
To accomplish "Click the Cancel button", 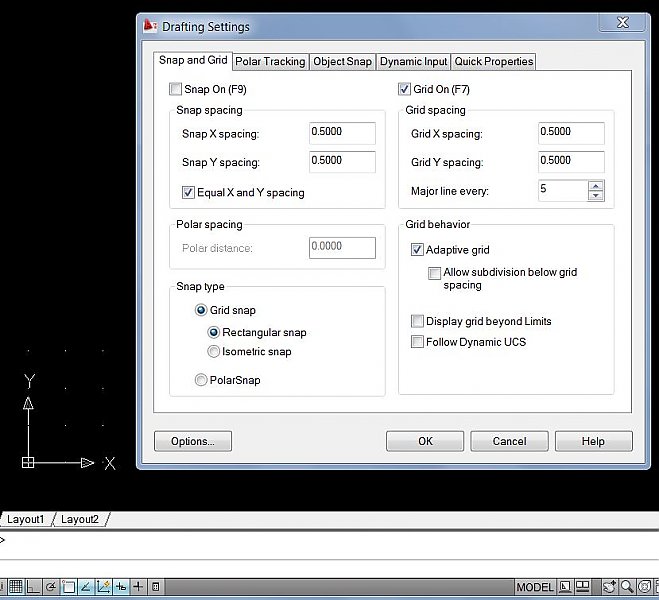I will point(509,441).
